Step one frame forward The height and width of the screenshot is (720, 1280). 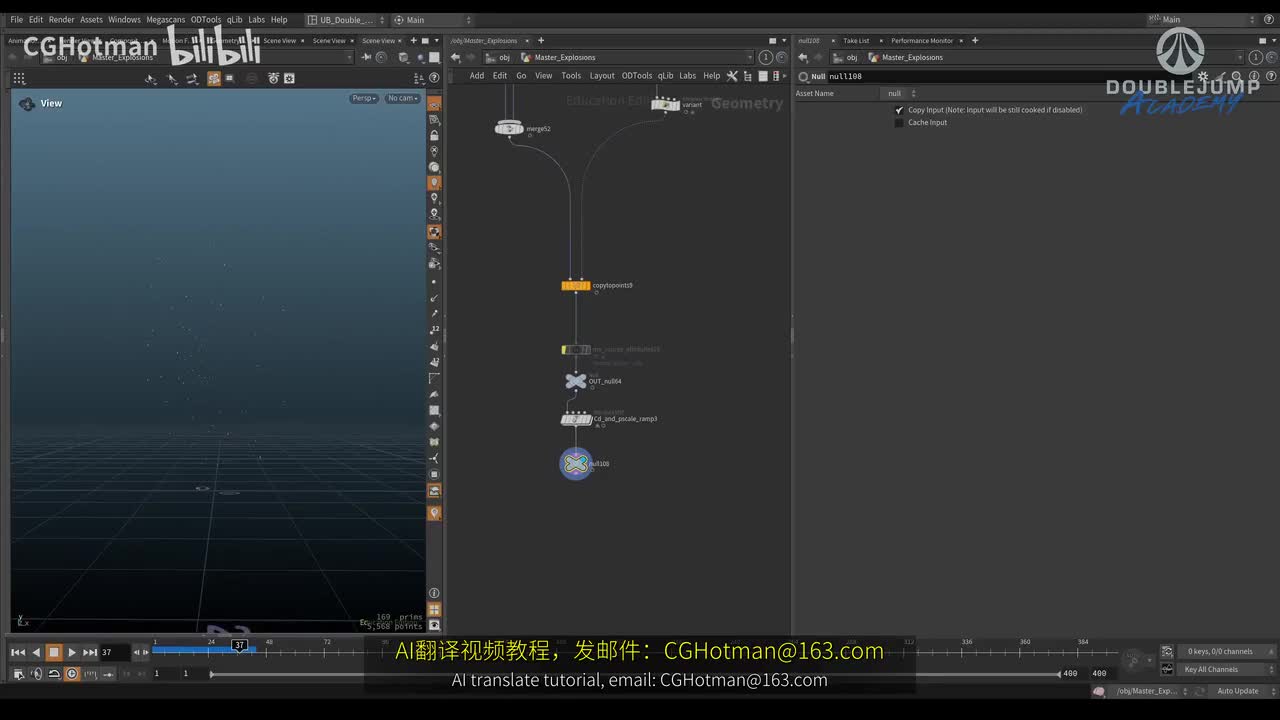pos(145,652)
